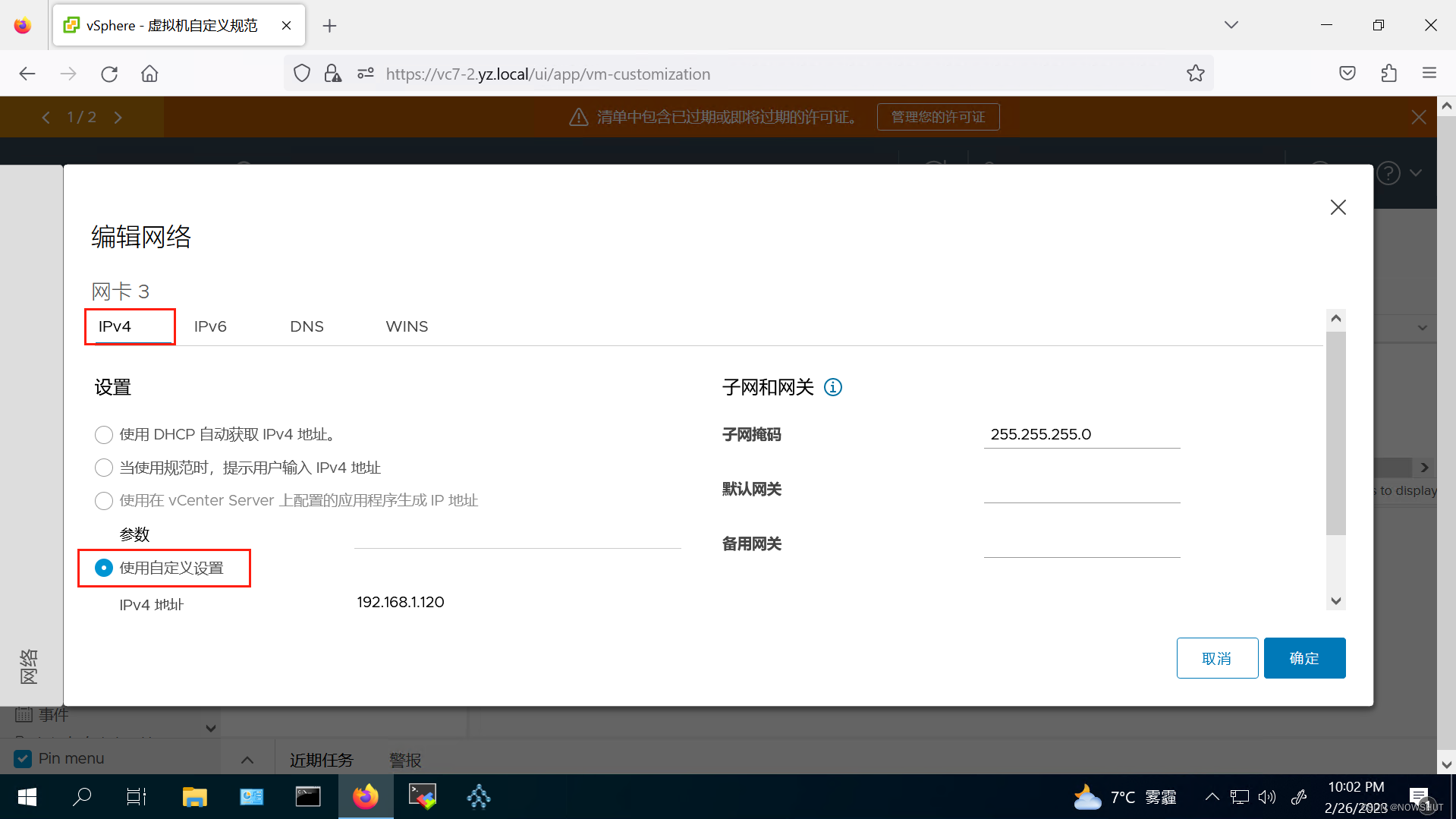Open vSphere help question mark icon
Screen dimensions: 1456x819
tap(1388, 173)
